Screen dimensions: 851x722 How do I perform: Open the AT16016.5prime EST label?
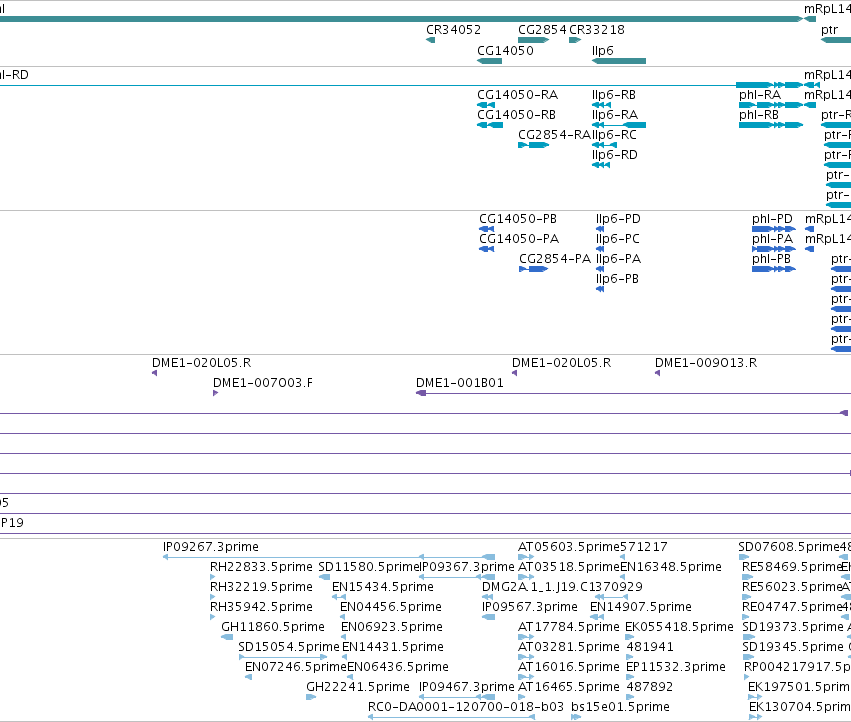click(568, 668)
